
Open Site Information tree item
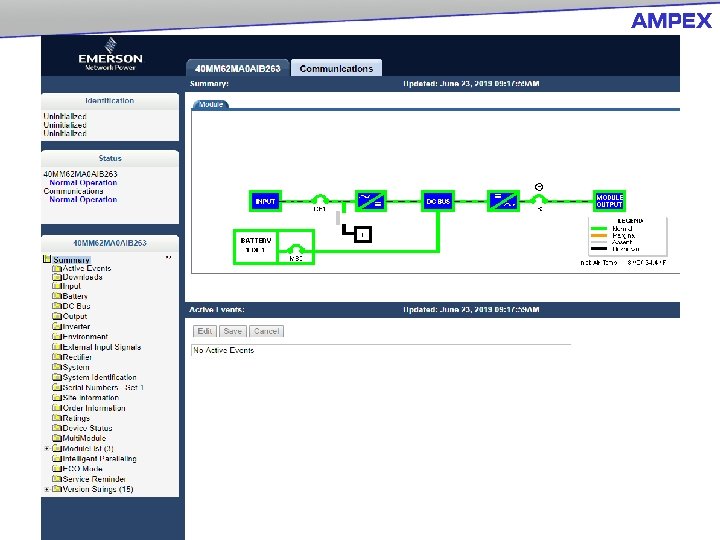point(90,398)
